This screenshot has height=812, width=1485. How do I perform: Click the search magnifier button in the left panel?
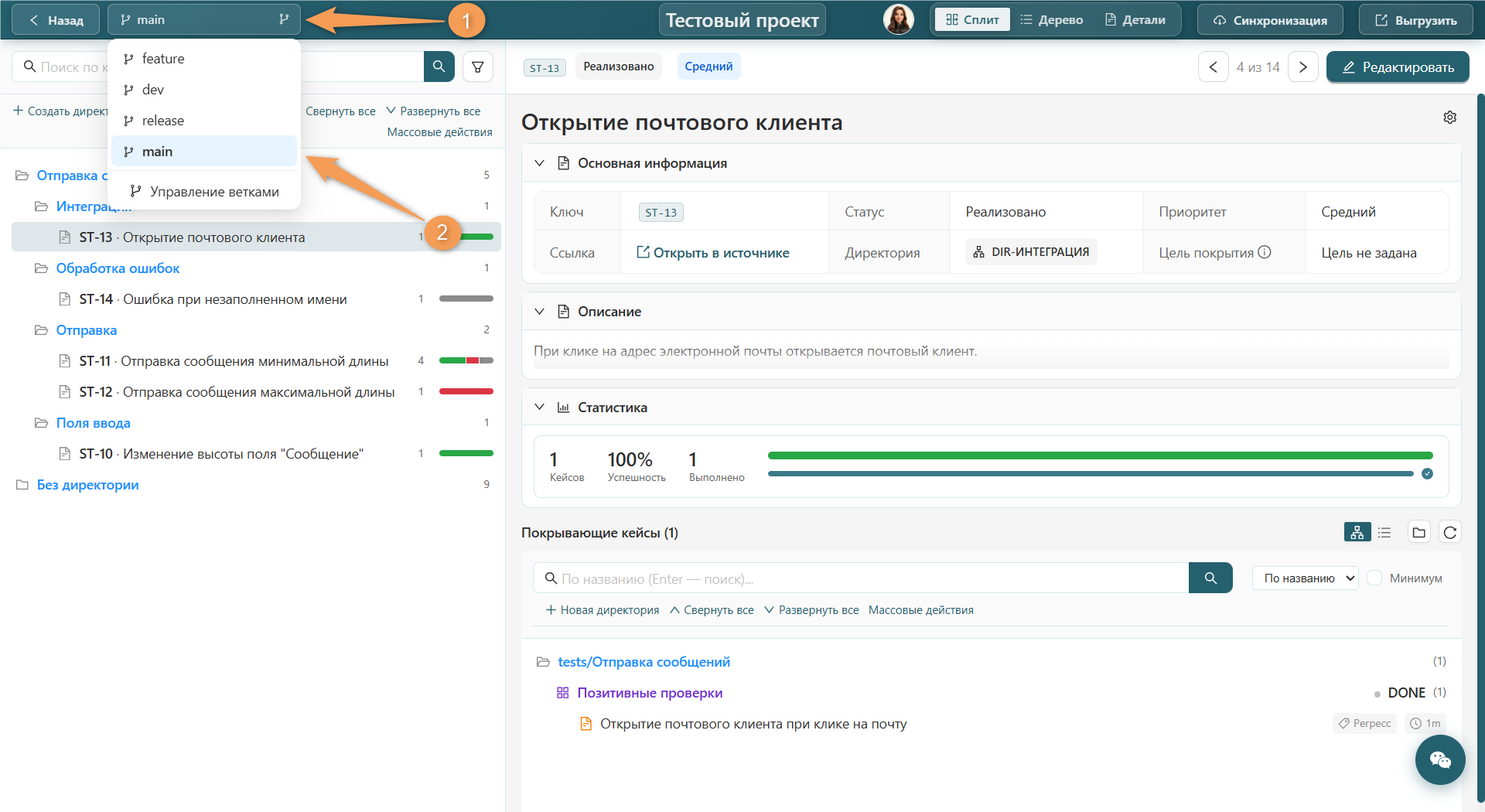coord(439,67)
